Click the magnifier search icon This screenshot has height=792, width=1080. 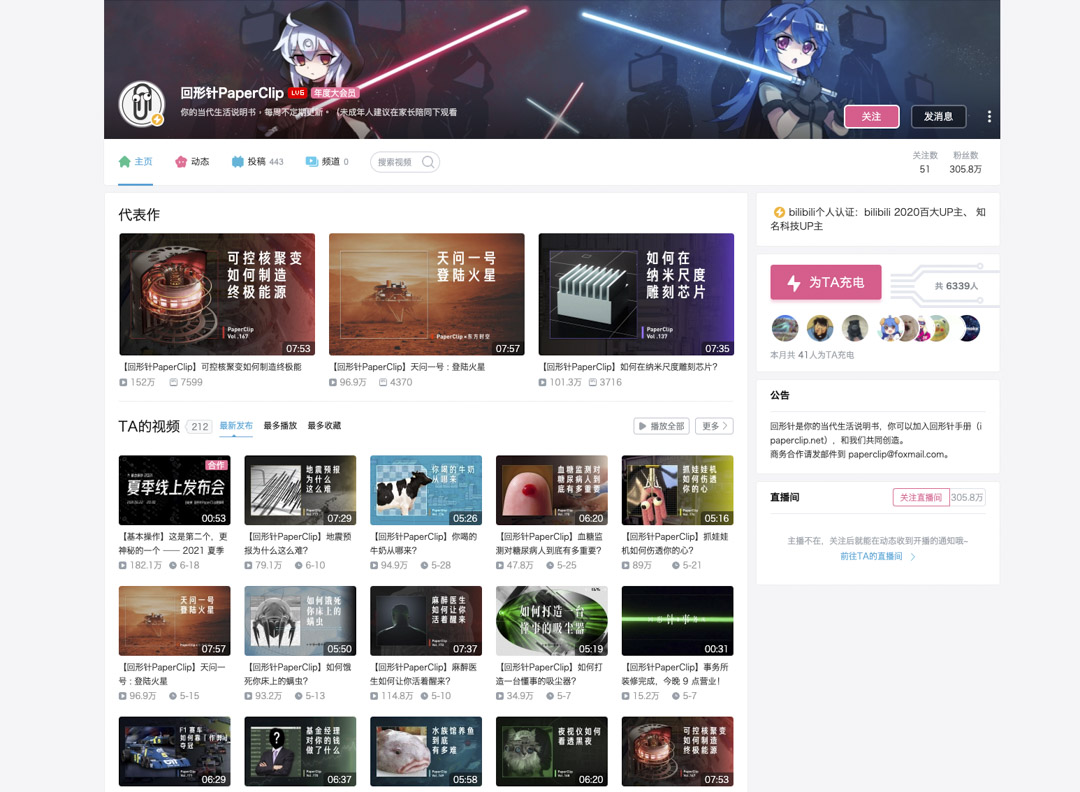(428, 162)
